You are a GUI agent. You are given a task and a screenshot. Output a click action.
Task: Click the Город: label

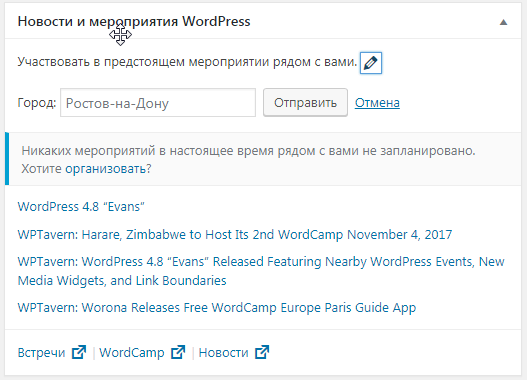[x=37, y=102]
